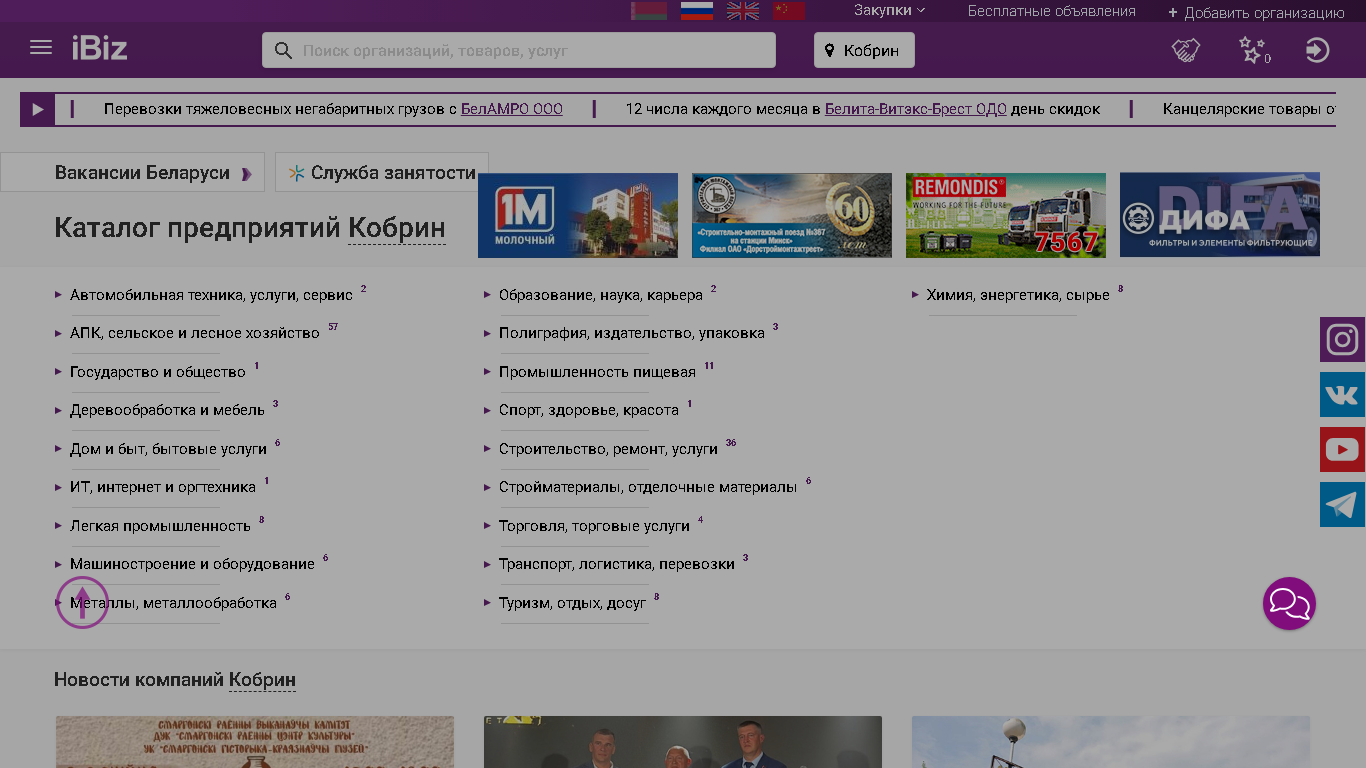Open Спорт, здоровье, красота category
Screen dimensions: 1366x768
tap(589, 410)
